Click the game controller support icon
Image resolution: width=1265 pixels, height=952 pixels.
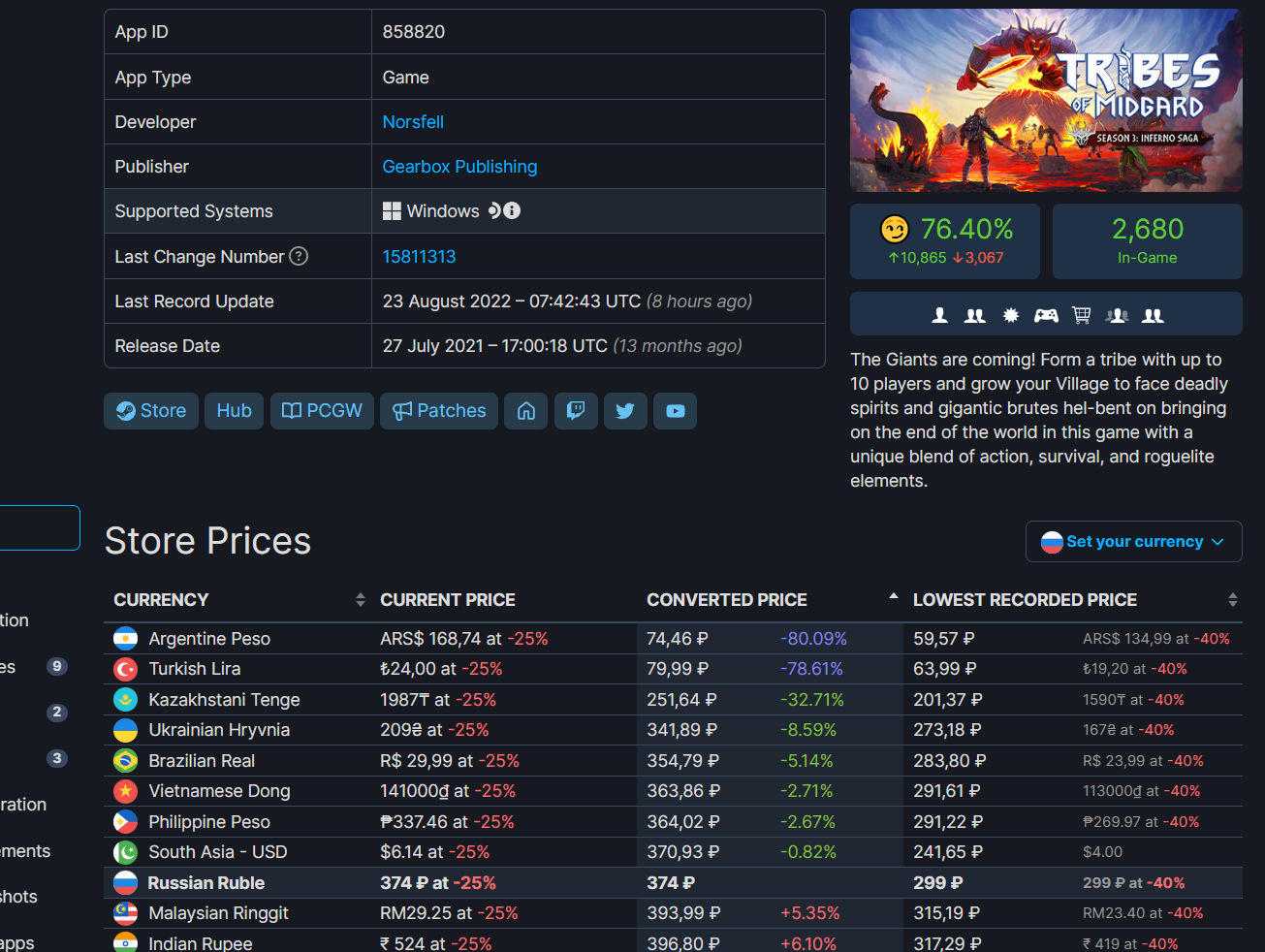pyautogui.click(x=1046, y=315)
